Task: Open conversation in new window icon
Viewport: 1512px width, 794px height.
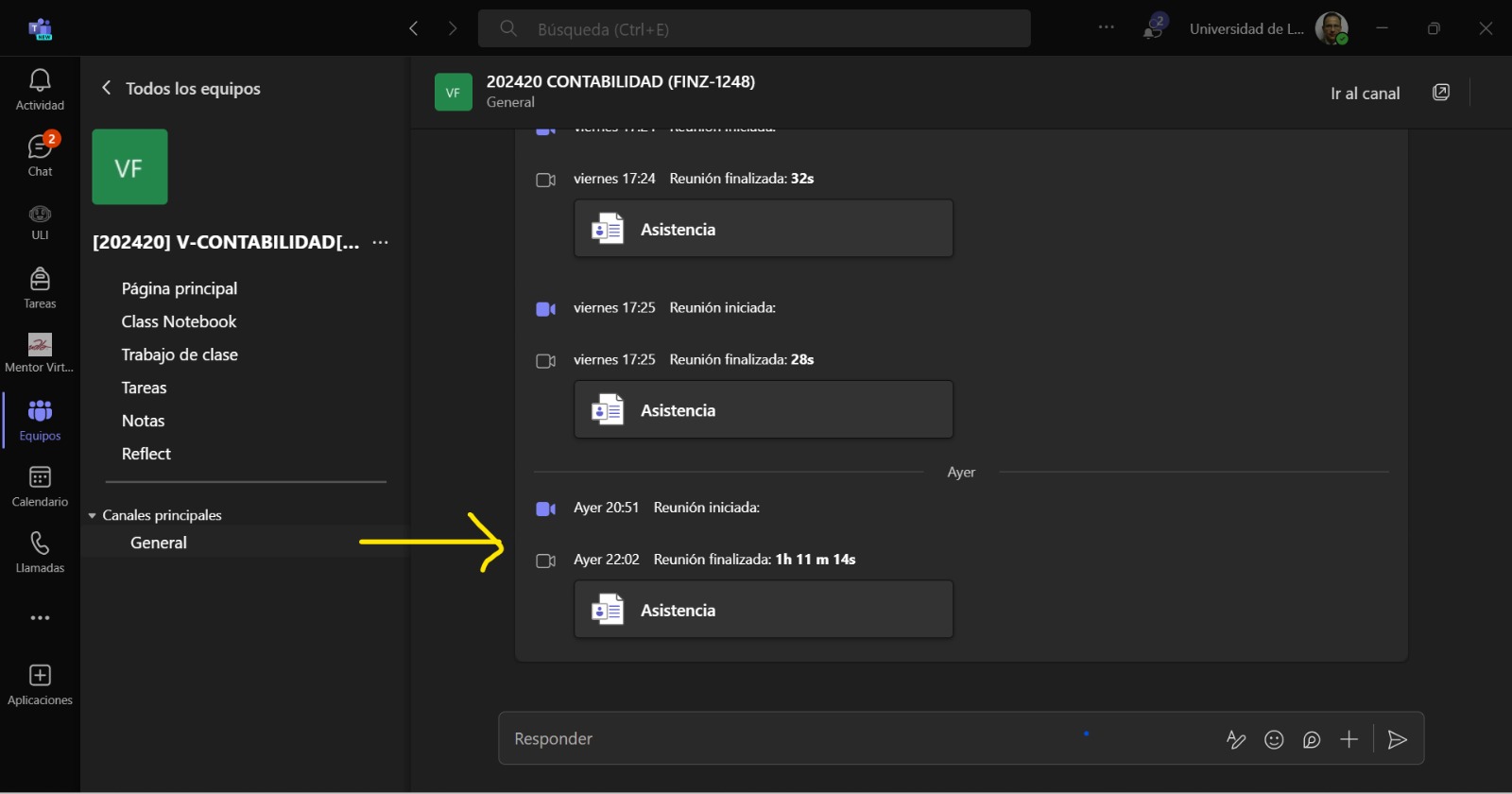Action: (x=1440, y=93)
